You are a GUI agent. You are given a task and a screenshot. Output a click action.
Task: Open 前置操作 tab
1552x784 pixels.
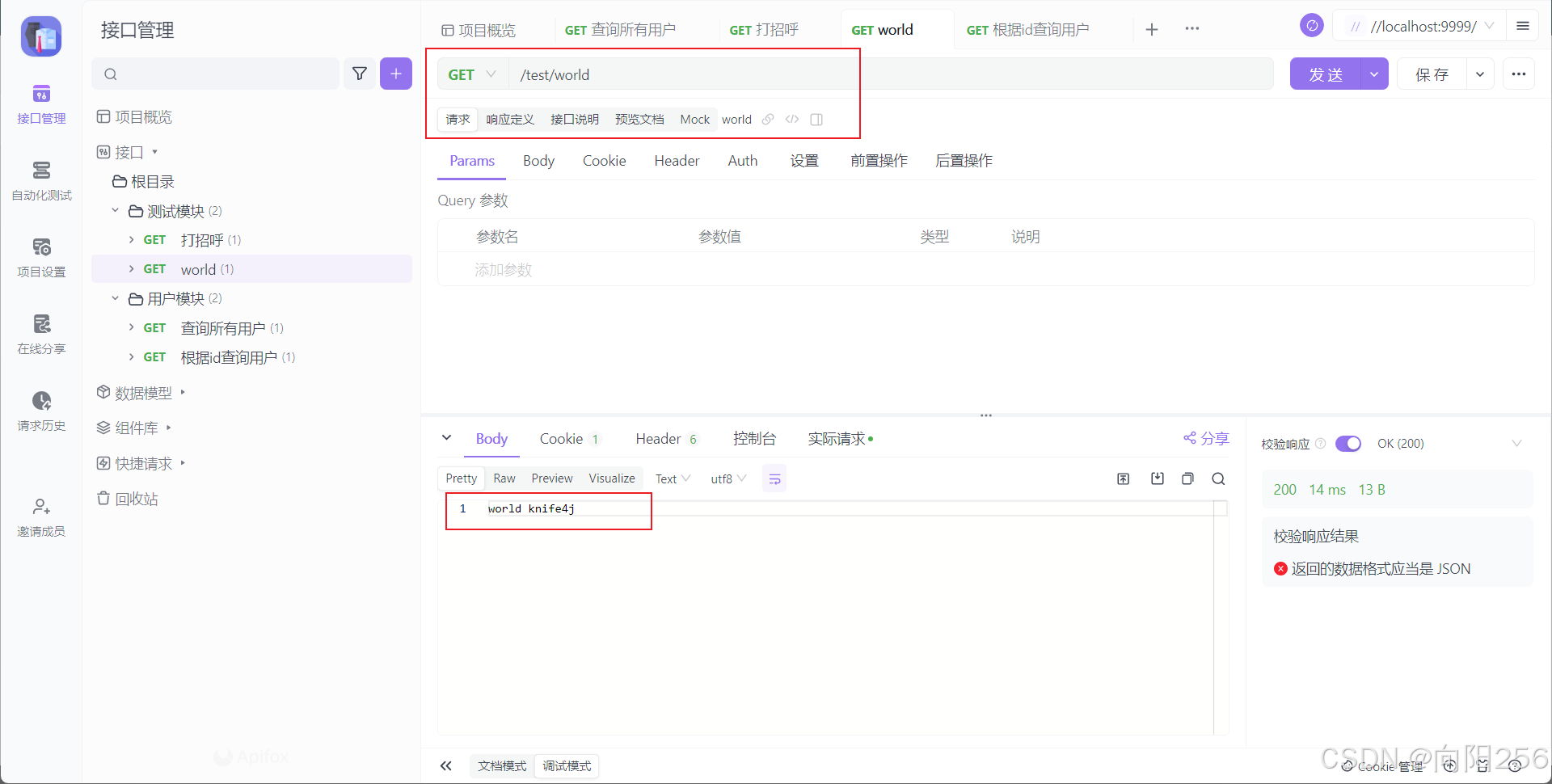coord(879,161)
